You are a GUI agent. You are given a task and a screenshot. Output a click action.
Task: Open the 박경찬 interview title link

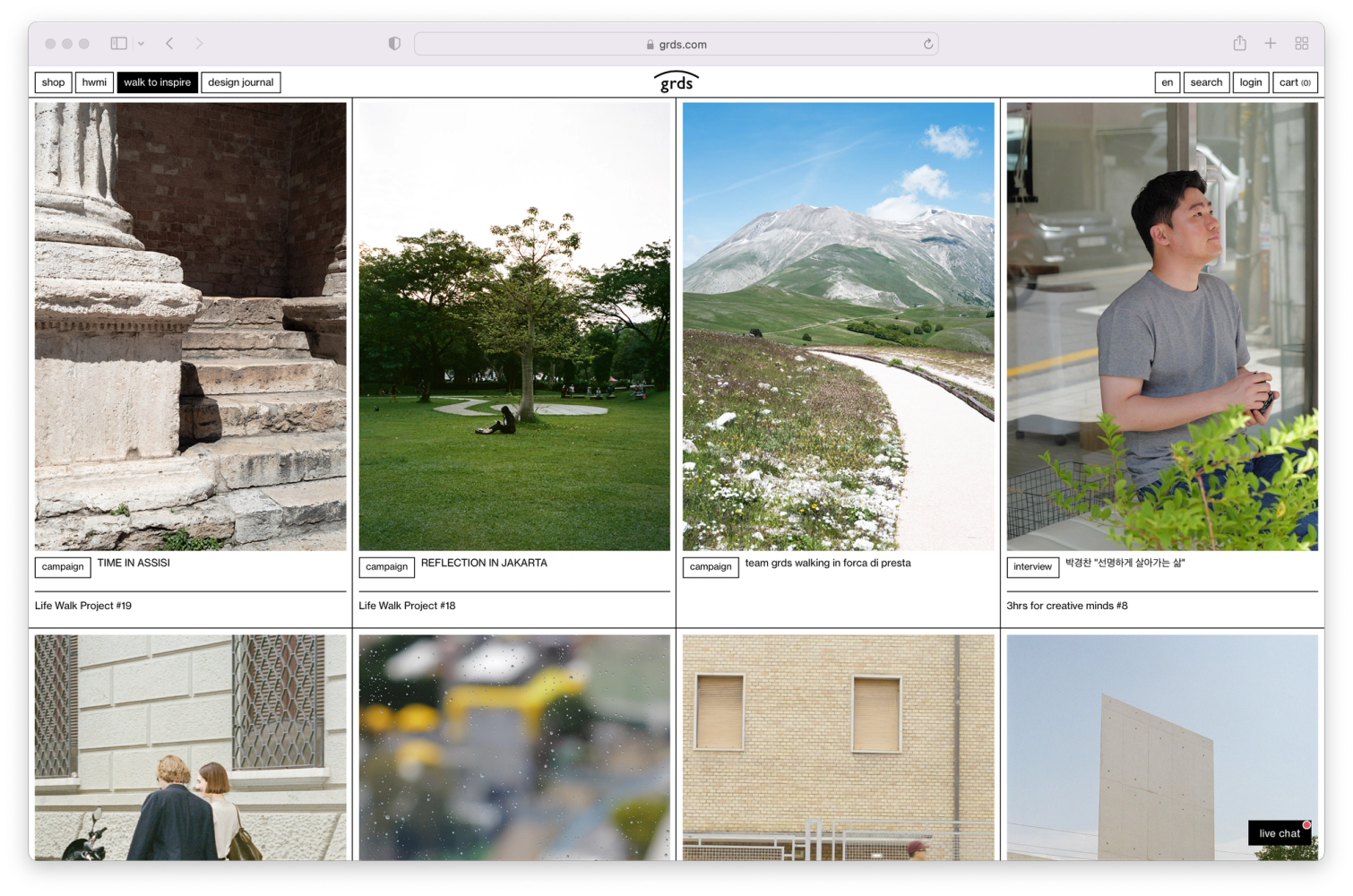1125,563
